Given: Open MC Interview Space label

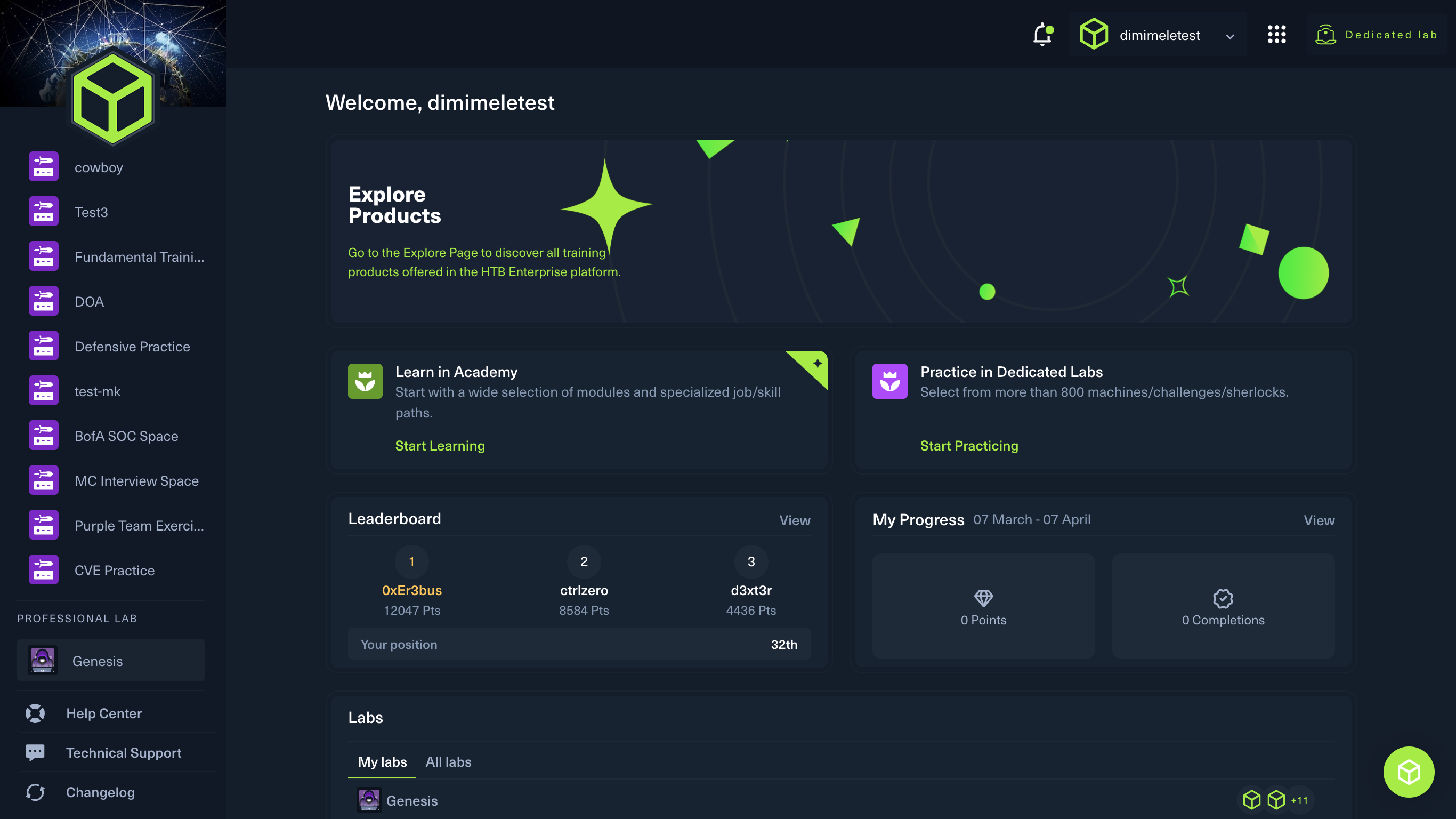Looking at the screenshot, I should (137, 481).
